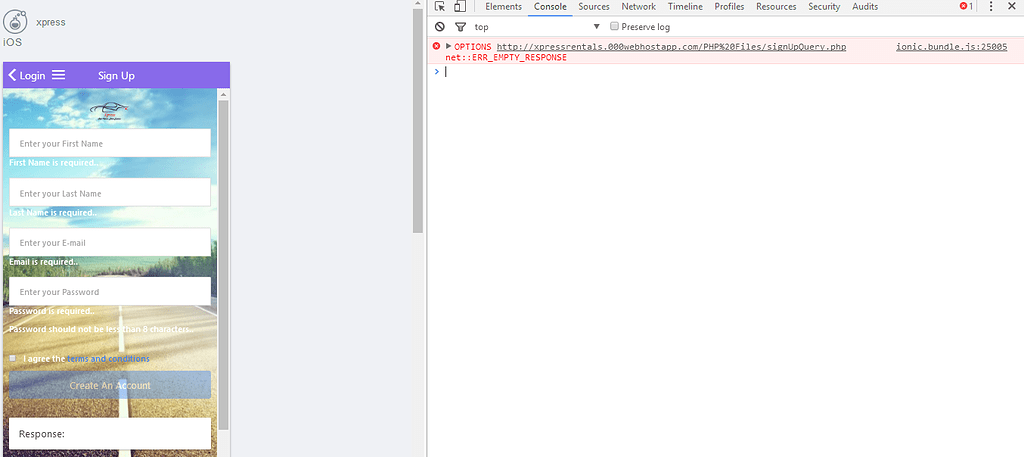Image resolution: width=1024 pixels, height=457 pixels.
Task: Open the signUpQuery.php URL link
Action: (671, 47)
